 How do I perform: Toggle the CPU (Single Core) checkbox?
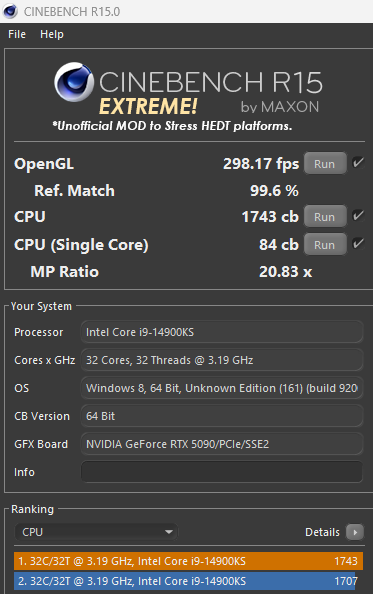(358, 244)
